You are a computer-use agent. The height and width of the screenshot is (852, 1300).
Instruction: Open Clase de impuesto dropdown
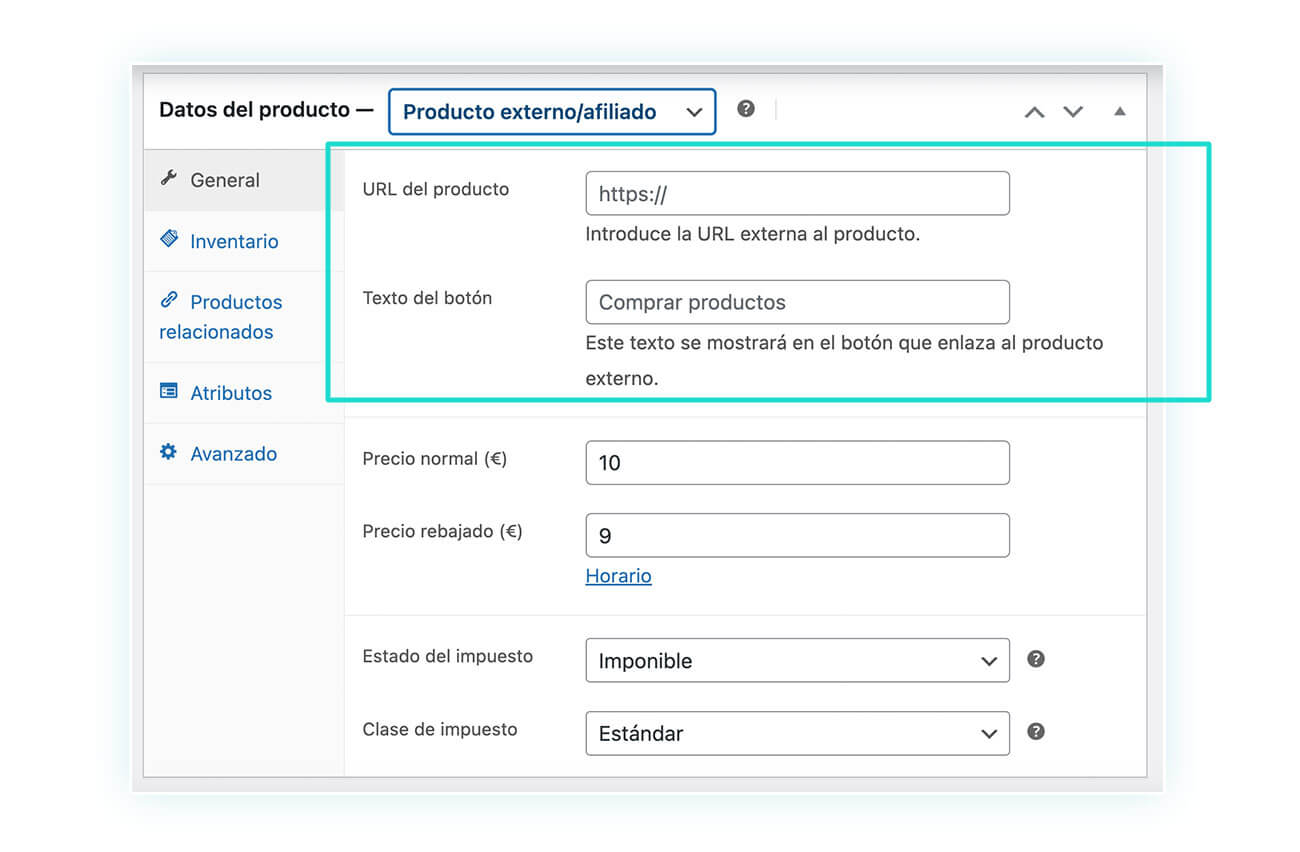[x=797, y=733]
